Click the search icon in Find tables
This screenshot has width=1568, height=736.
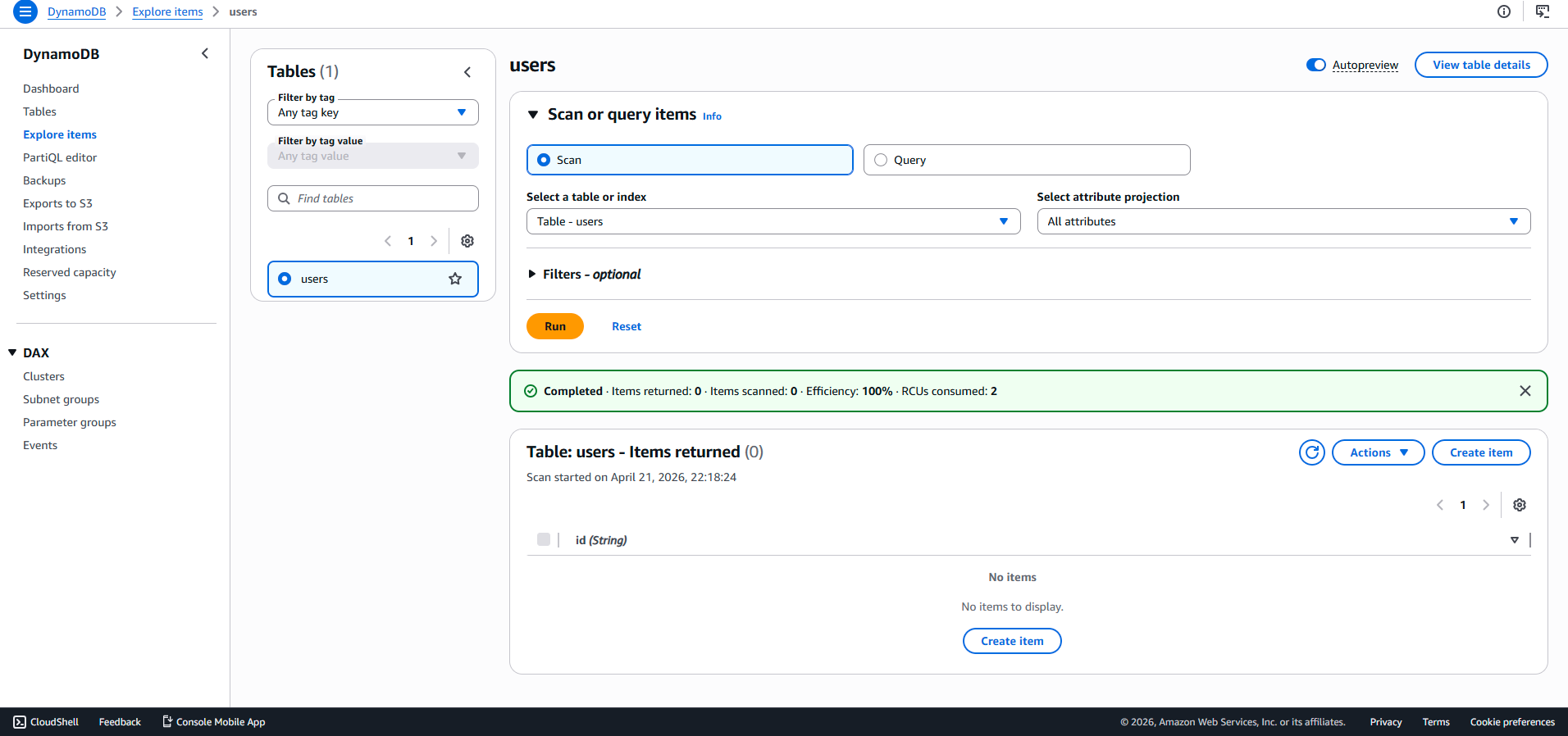[x=284, y=198]
